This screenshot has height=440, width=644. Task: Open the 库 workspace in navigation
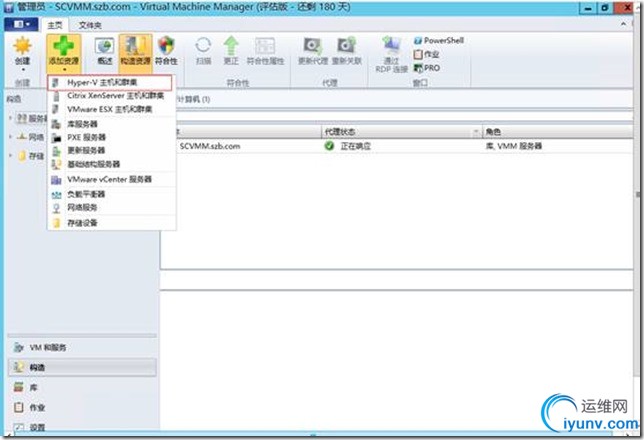click(x=82, y=387)
